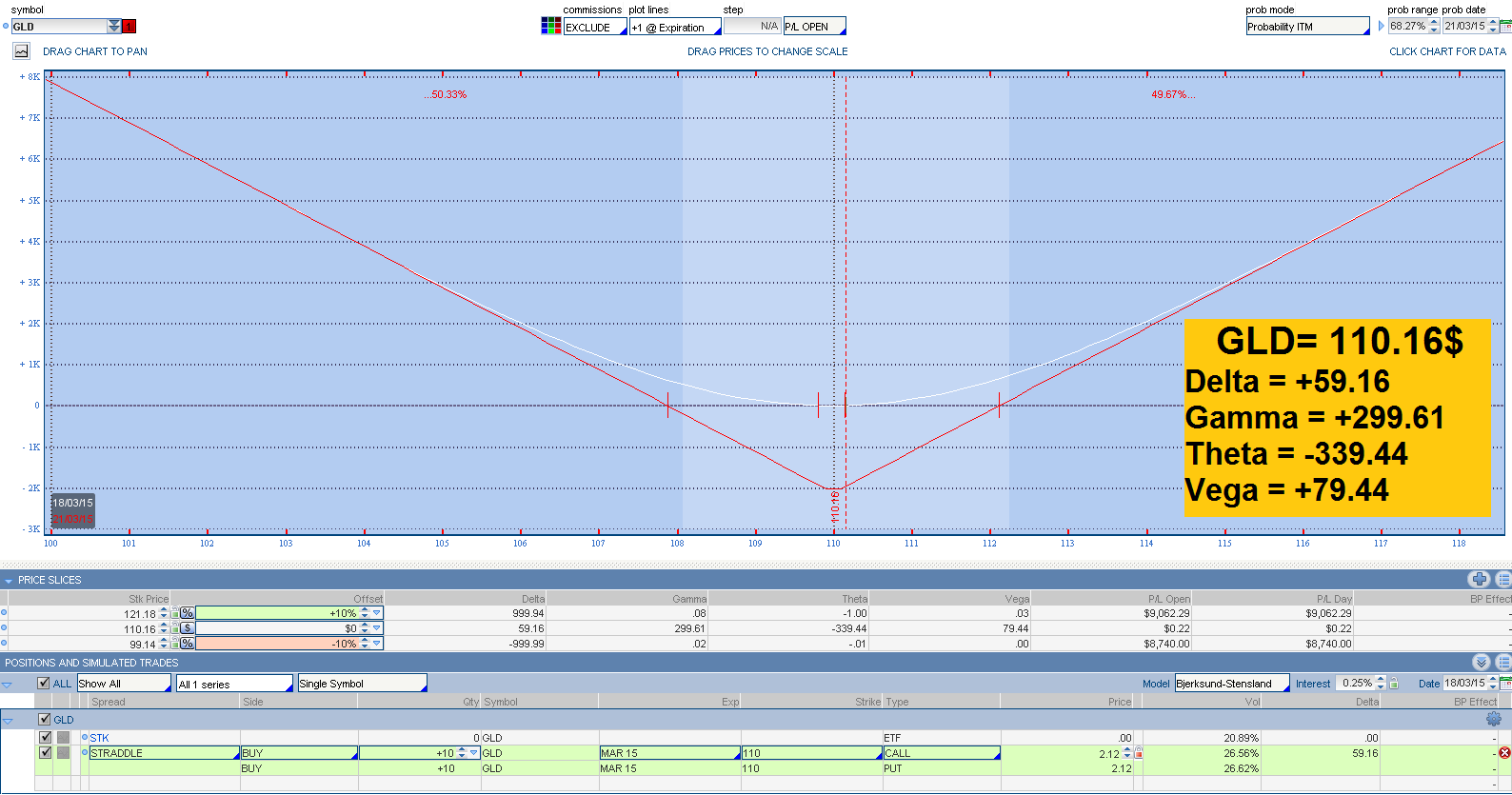Click the Theta column header in Price Slices
The image size is (1512, 795).
pyautogui.click(x=855, y=599)
